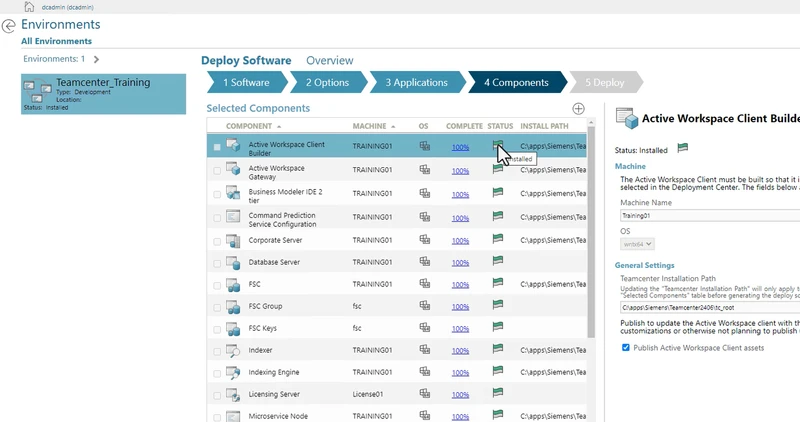Select the Microservice Node row text
The height and width of the screenshot is (422, 800).
[278, 416]
